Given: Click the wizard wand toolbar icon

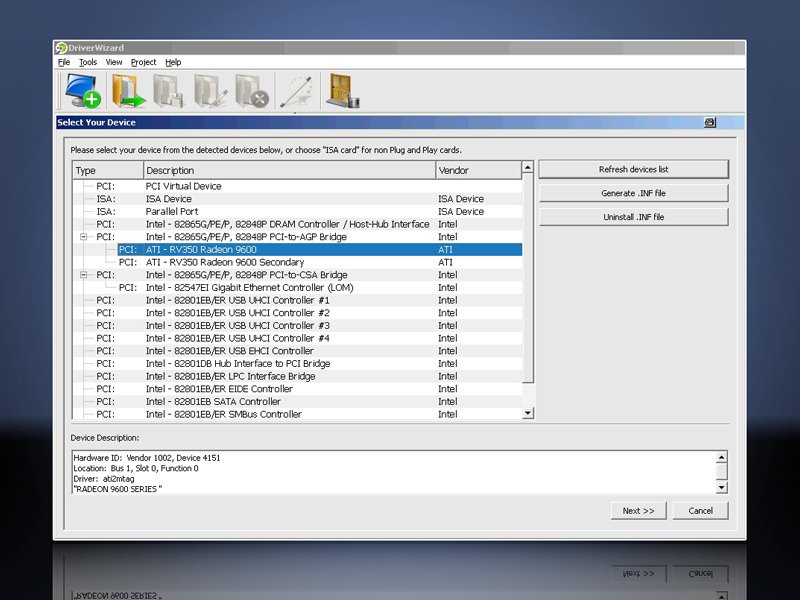Looking at the screenshot, I should pos(296,90).
